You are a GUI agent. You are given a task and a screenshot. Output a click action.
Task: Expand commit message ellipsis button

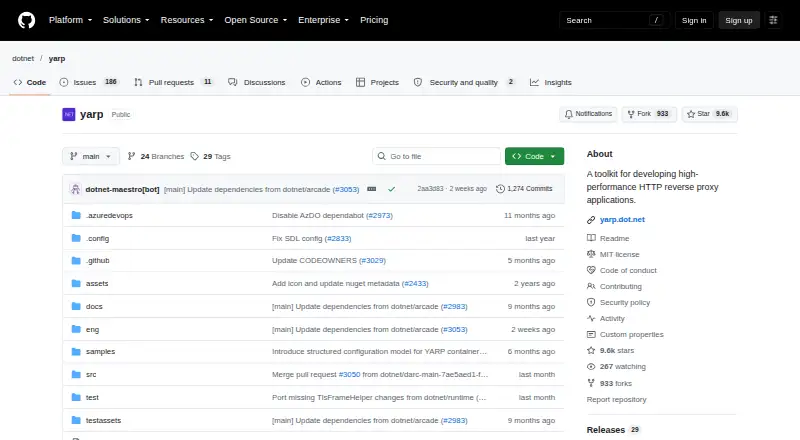tap(372, 189)
